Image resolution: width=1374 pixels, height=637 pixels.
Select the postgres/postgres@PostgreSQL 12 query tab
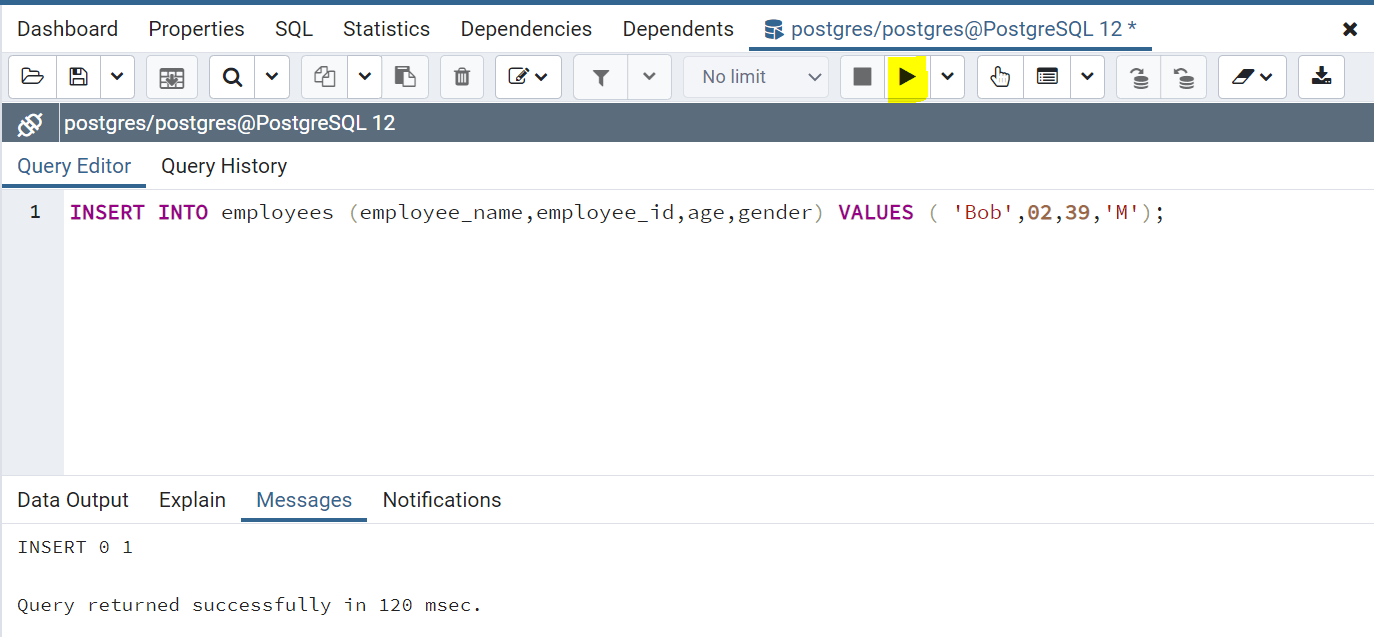pyautogui.click(x=950, y=29)
